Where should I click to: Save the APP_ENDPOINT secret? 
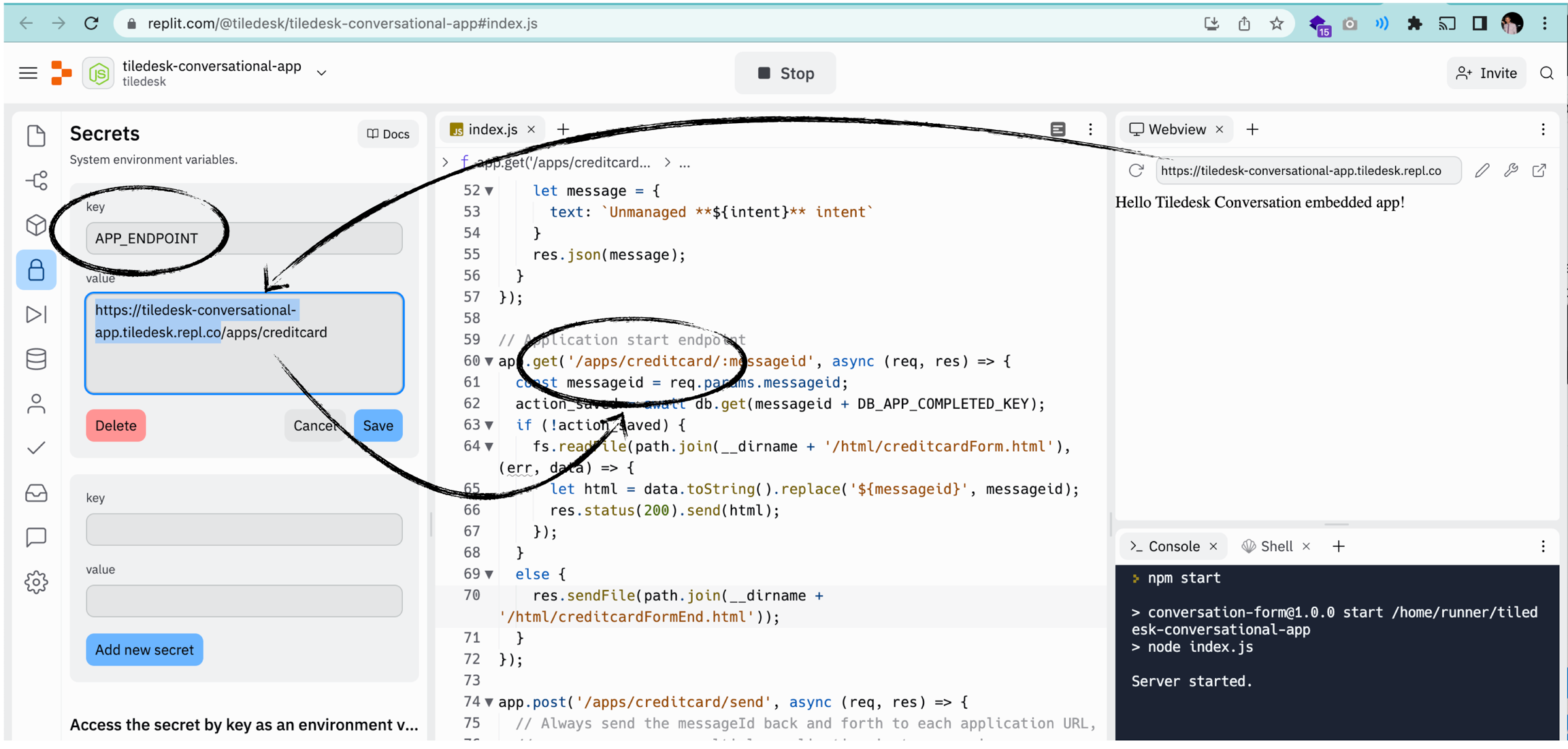(378, 426)
